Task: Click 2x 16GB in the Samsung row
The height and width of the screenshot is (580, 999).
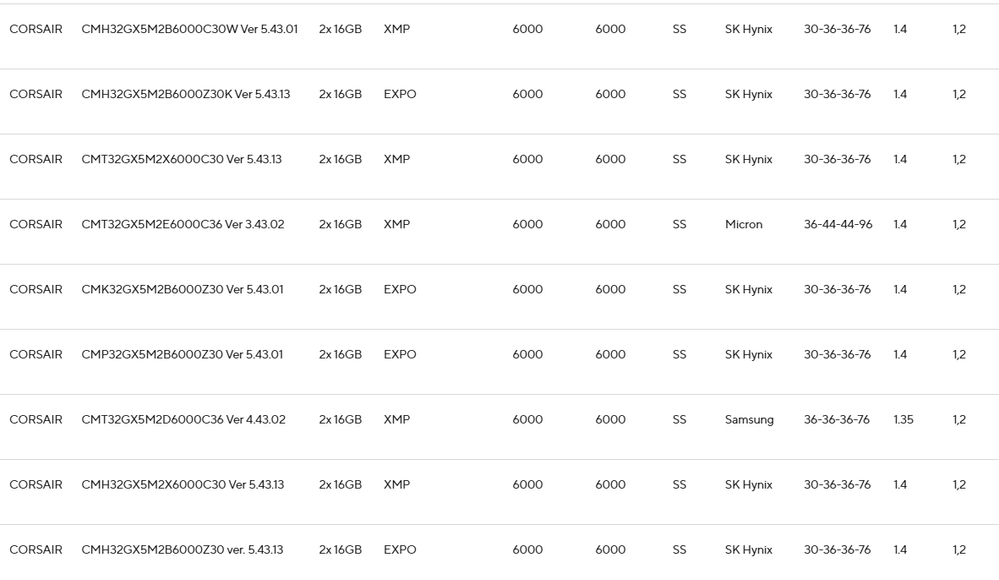Action: [x=340, y=419]
